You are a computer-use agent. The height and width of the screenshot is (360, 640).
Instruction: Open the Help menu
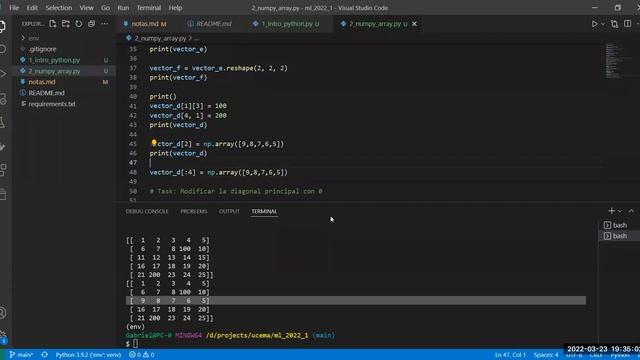[175, 8]
